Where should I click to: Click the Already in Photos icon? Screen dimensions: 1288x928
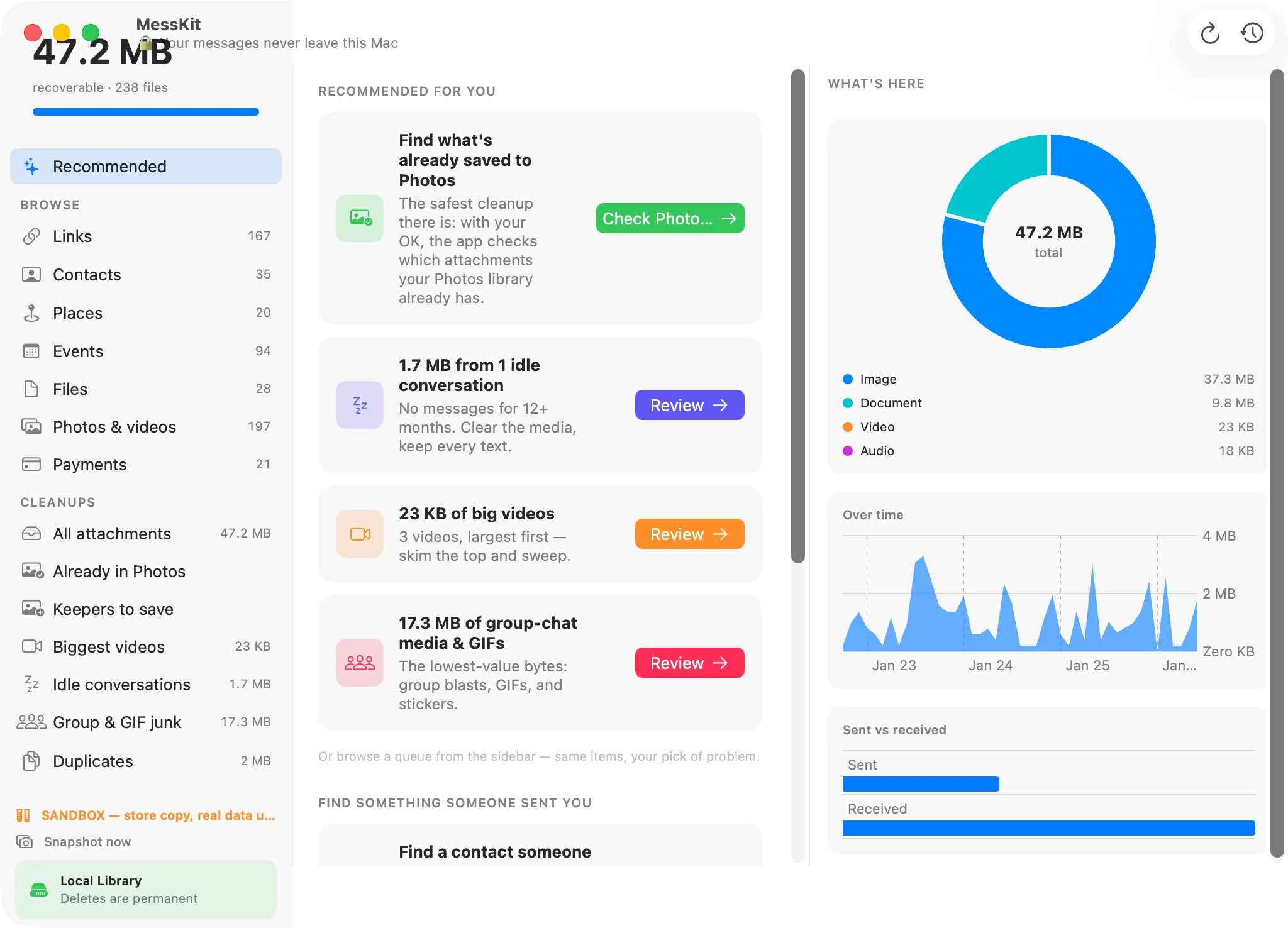pyautogui.click(x=33, y=572)
